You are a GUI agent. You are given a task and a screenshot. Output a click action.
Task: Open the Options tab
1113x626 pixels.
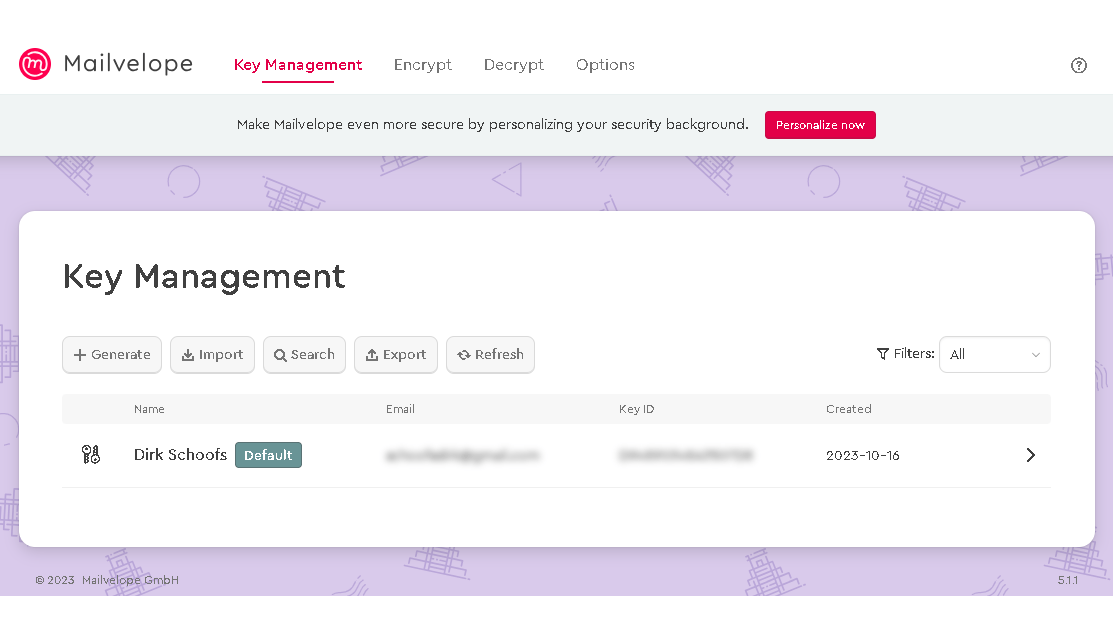[605, 65]
